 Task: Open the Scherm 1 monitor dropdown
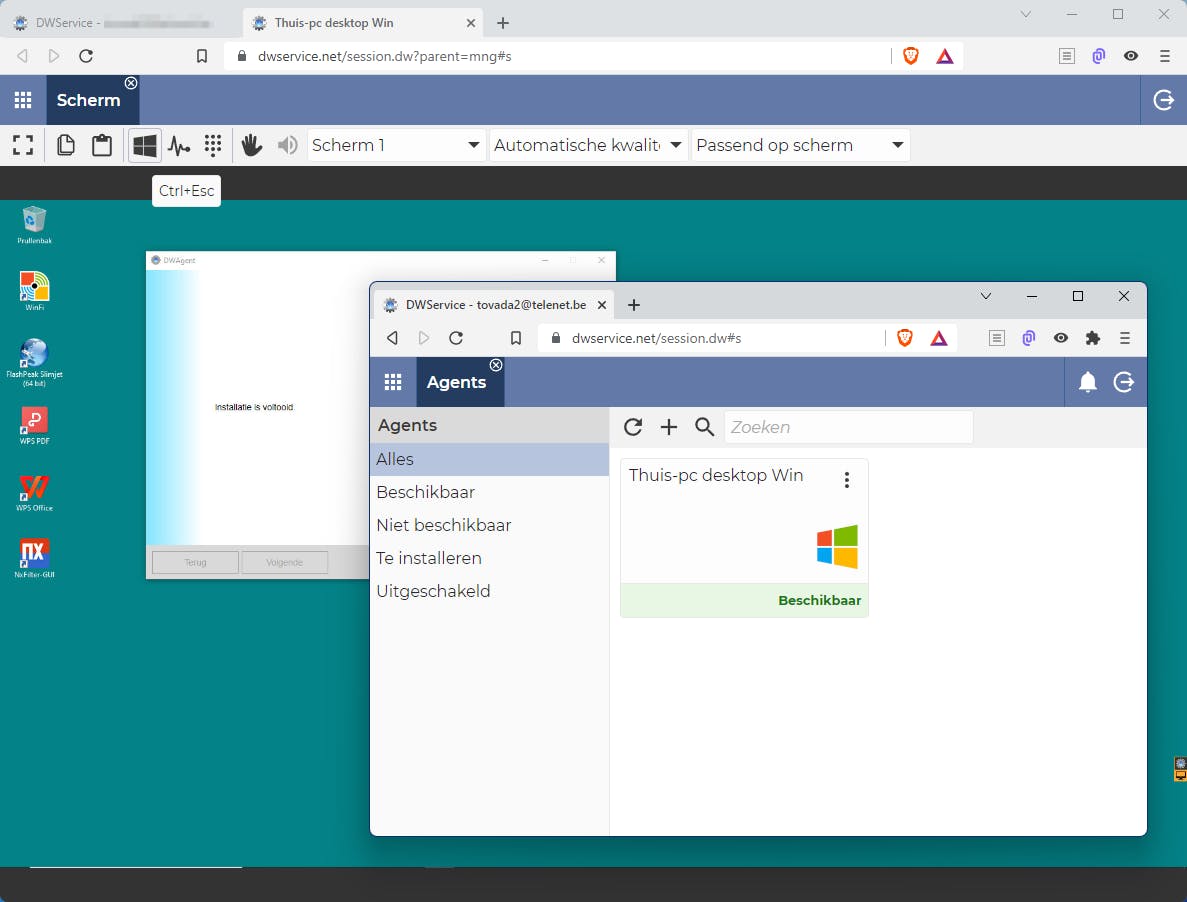pos(396,145)
